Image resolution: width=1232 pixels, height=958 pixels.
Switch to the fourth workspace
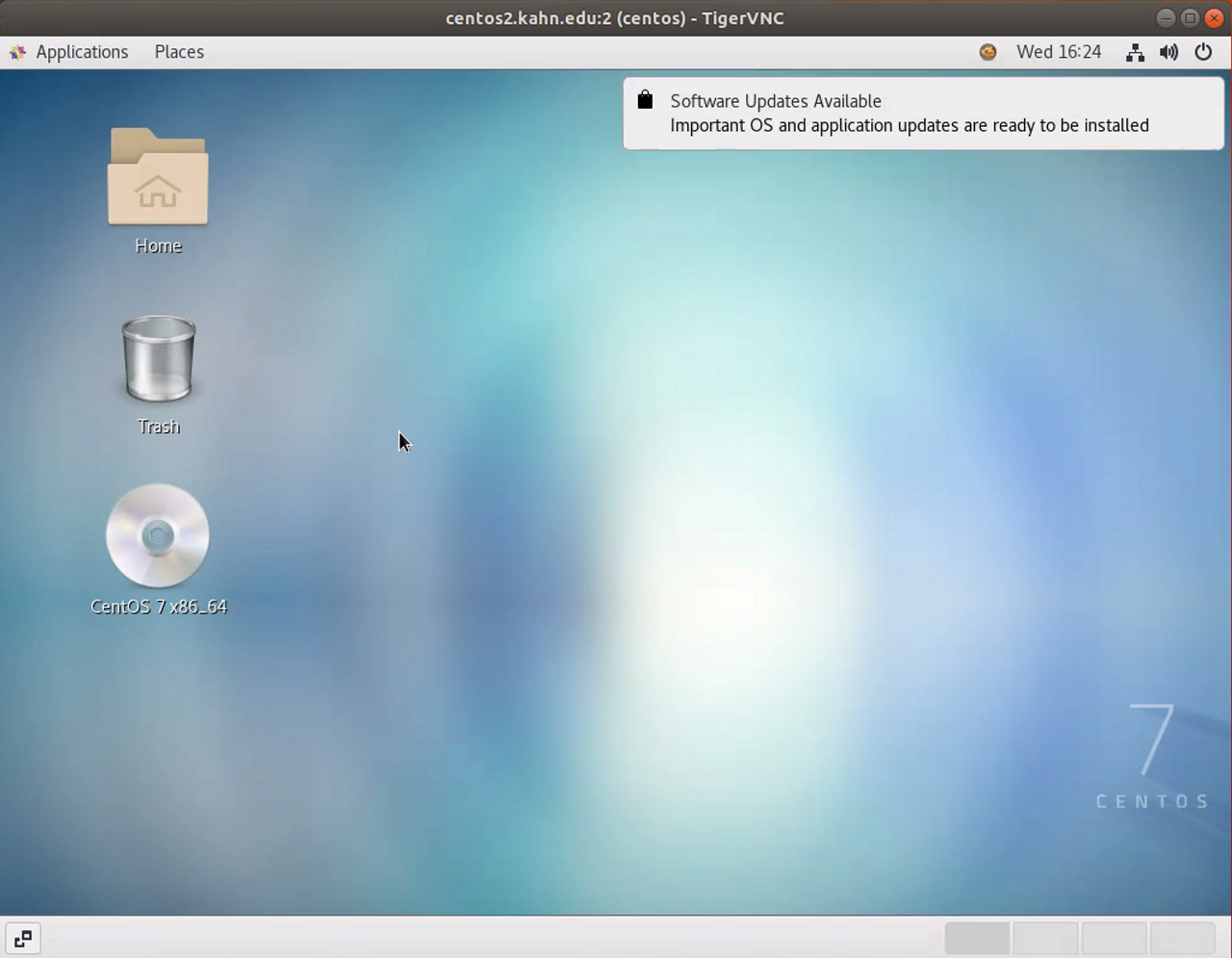click(1182, 938)
